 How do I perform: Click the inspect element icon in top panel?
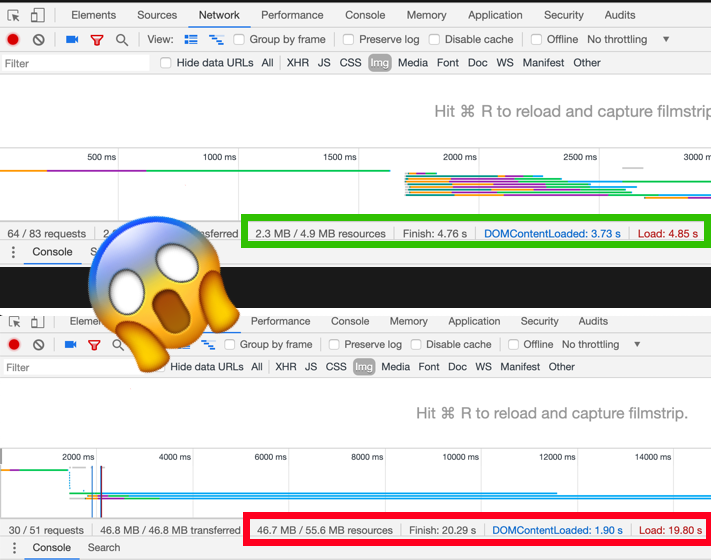(14, 15)
